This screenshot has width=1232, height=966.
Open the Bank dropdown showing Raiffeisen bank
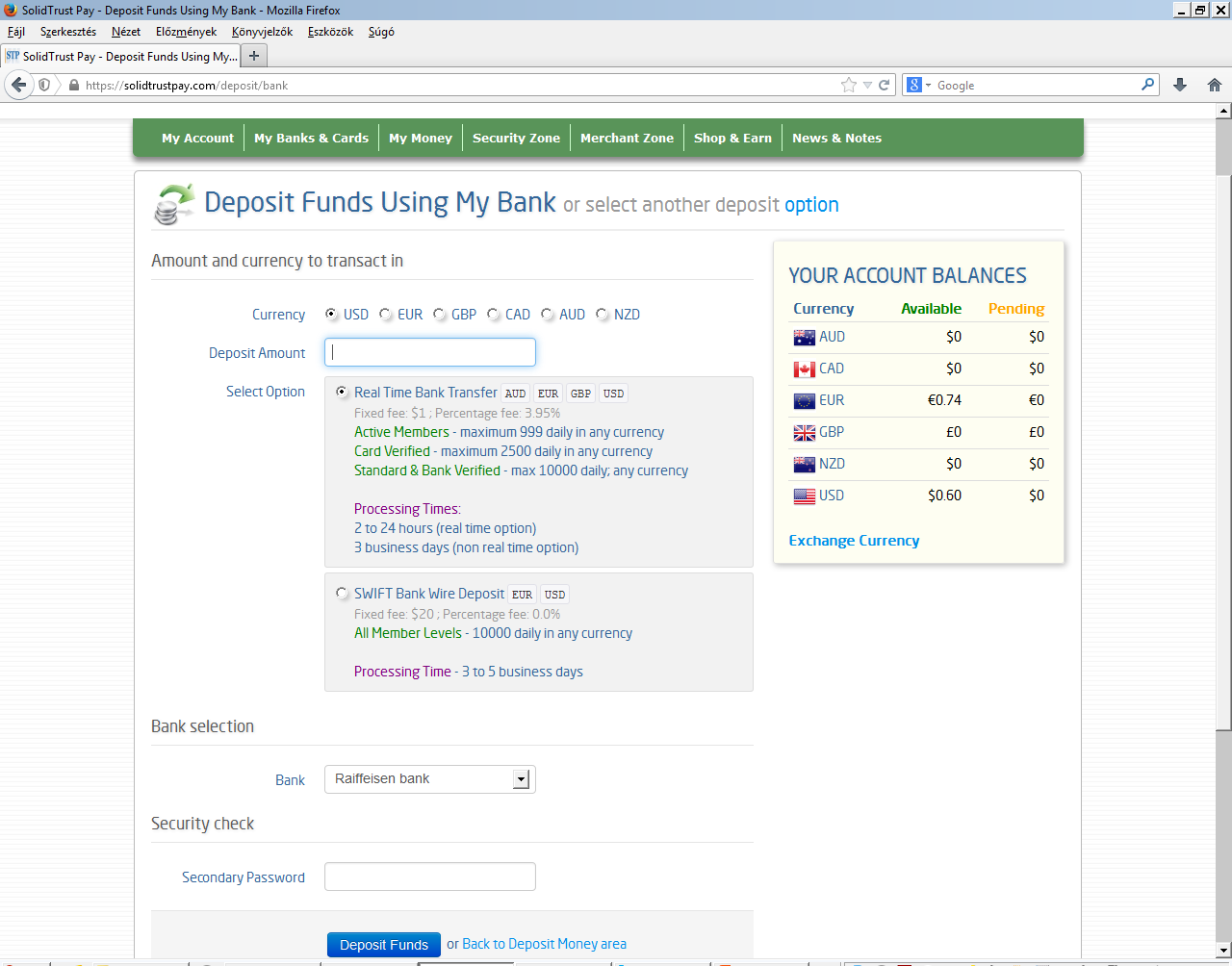pos(430,779)
